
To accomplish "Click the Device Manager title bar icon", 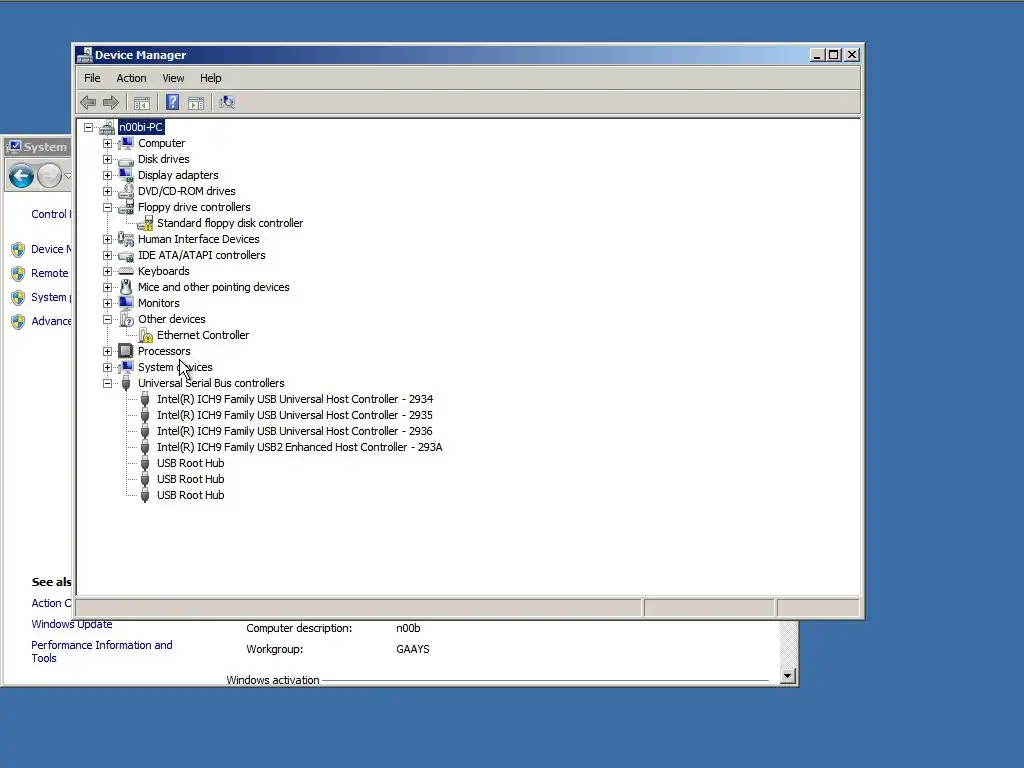I will point(84,55).
